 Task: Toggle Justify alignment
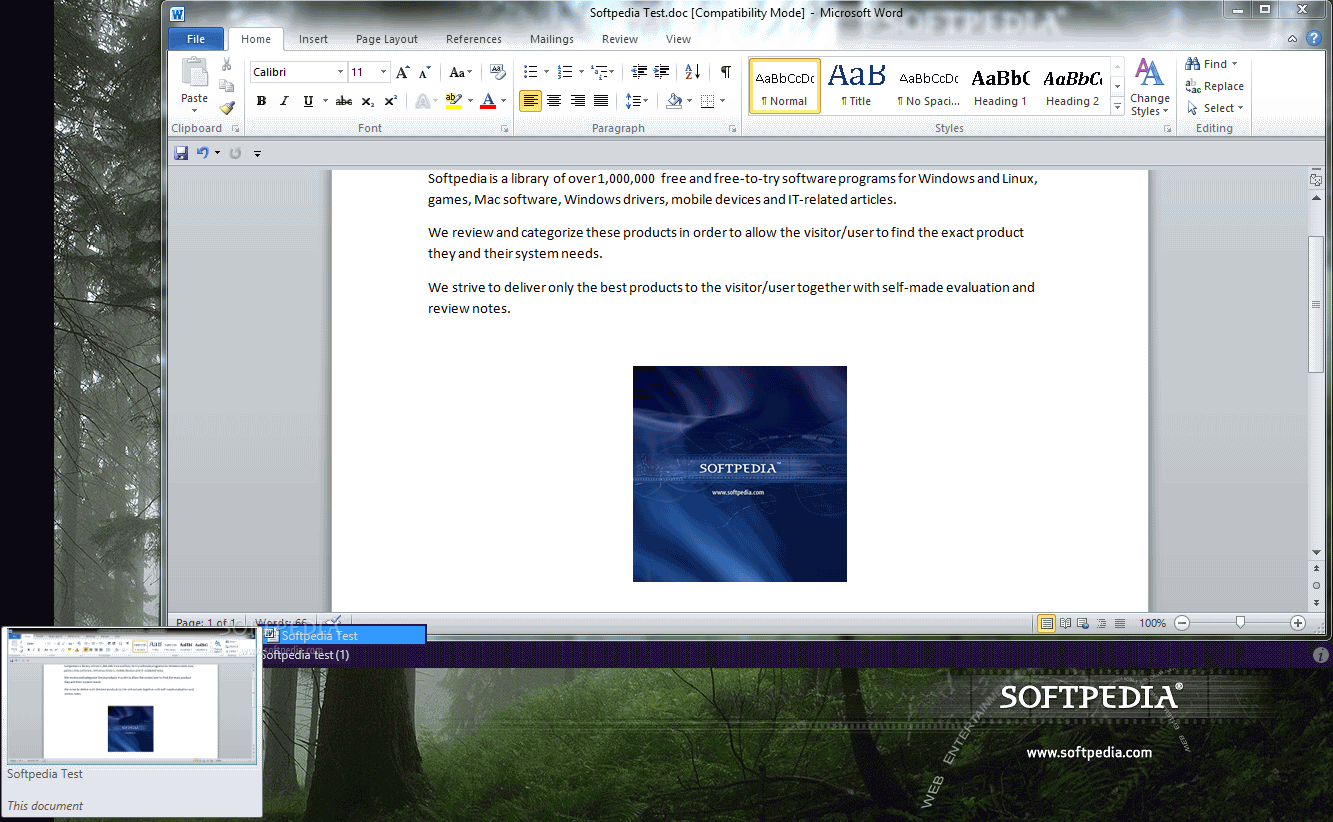(601, 101)
